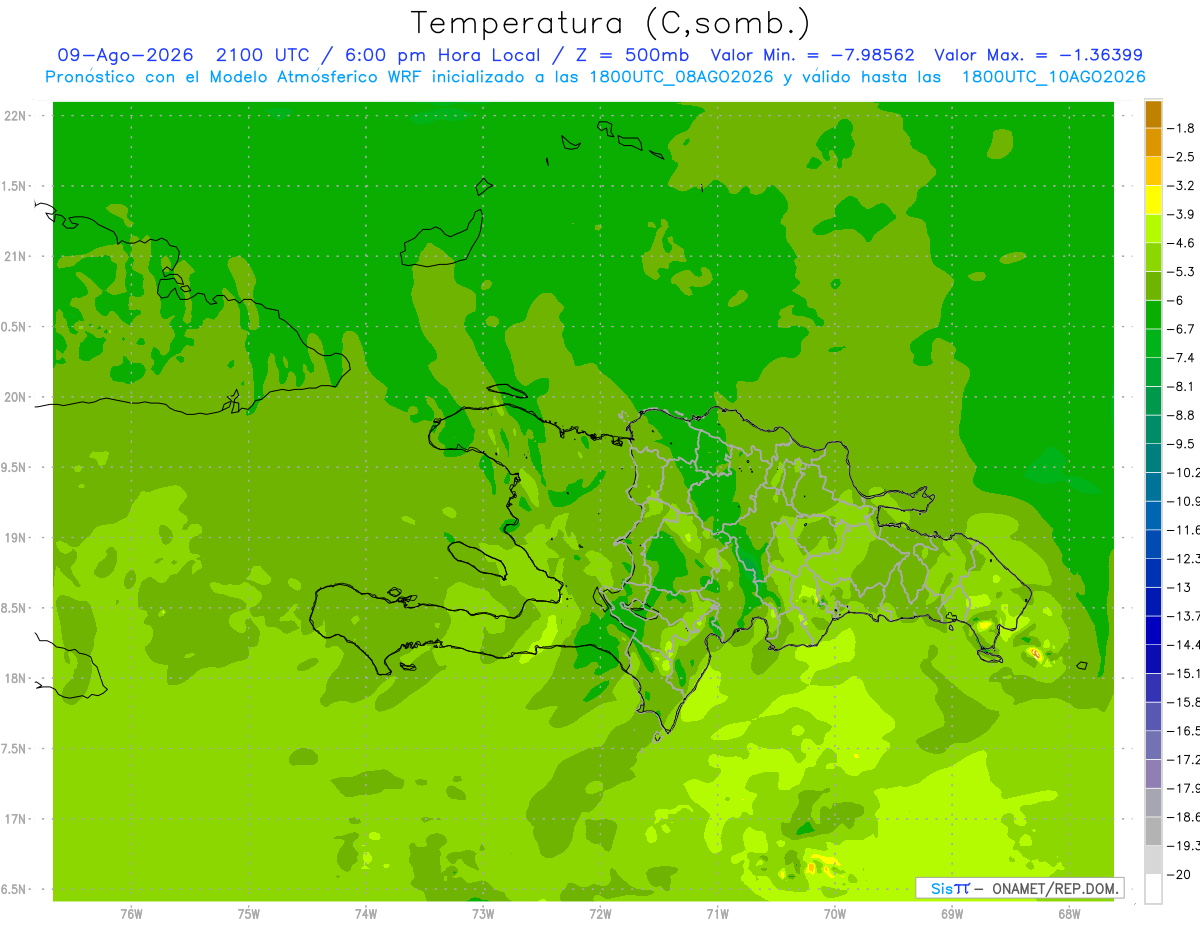Click the '-8.1' colorbar value

click(1182, 386)
